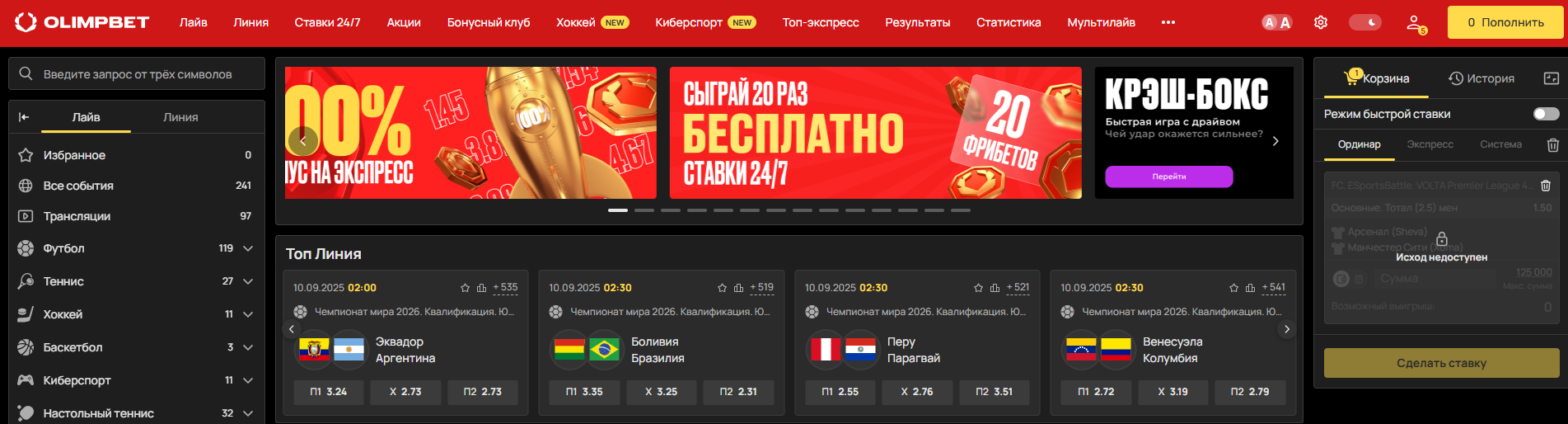
Task: Select the Экспресс bet type tab
Action: [x=1430, y=144]
